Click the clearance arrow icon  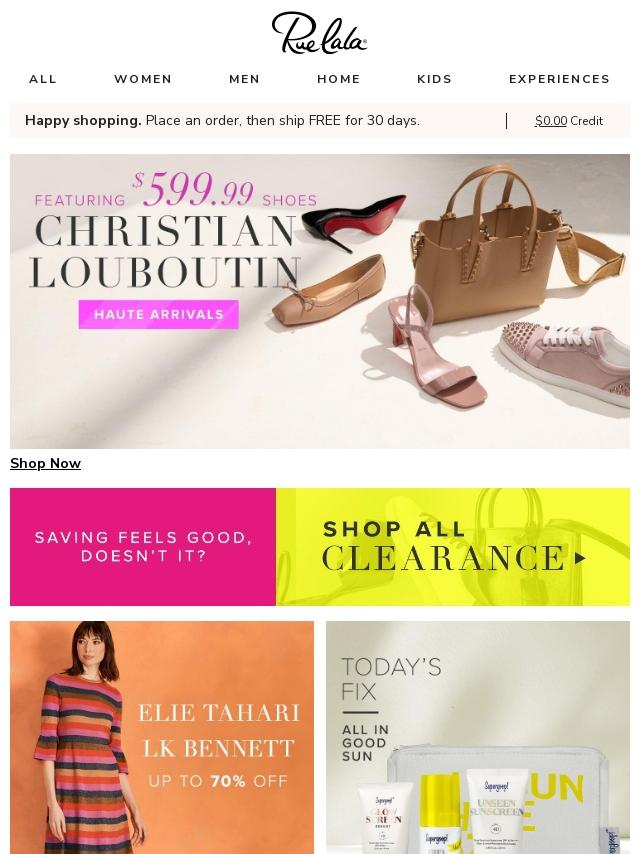tap(580, 558)
